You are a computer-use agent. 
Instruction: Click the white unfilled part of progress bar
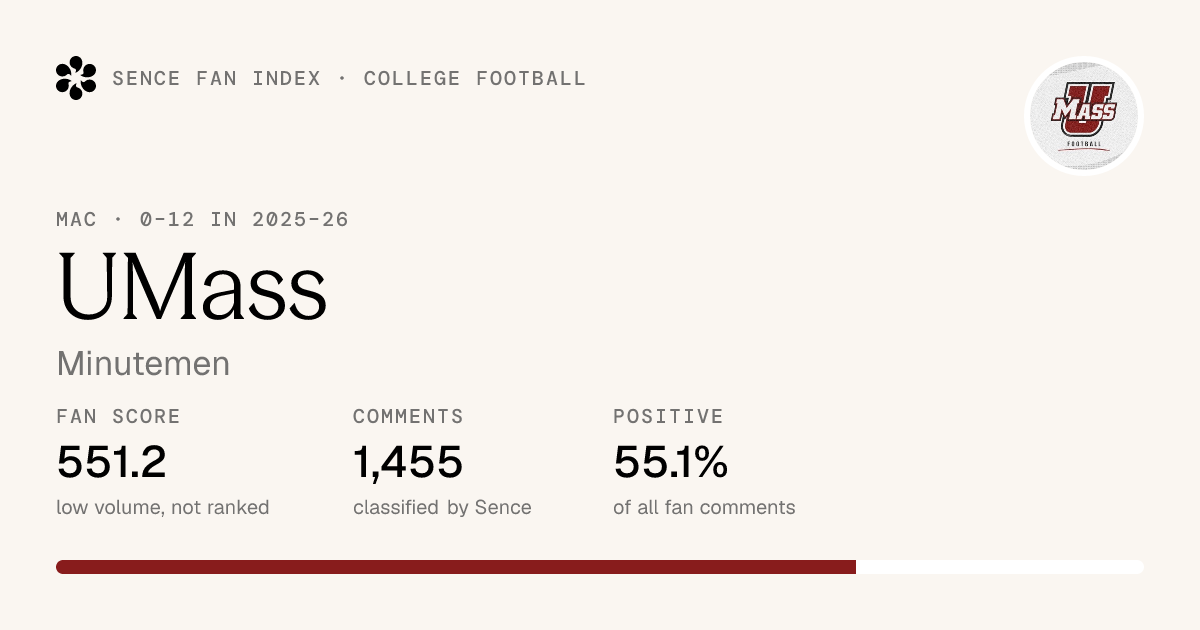[x=1000, y=567]
